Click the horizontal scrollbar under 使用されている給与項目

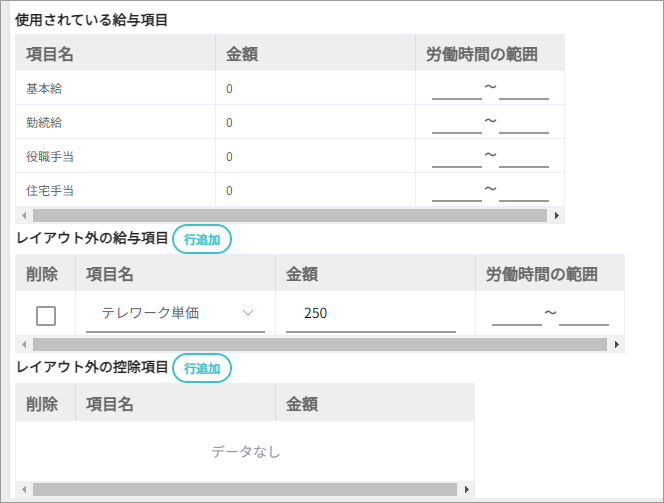(x=290, y=216)
